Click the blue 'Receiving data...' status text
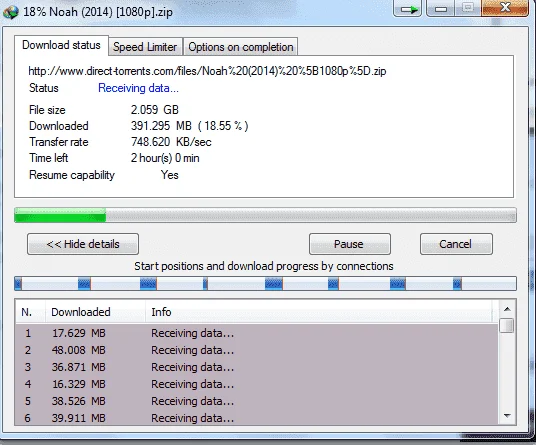This screenshot has width=536, height=445. tap(138, 88)
